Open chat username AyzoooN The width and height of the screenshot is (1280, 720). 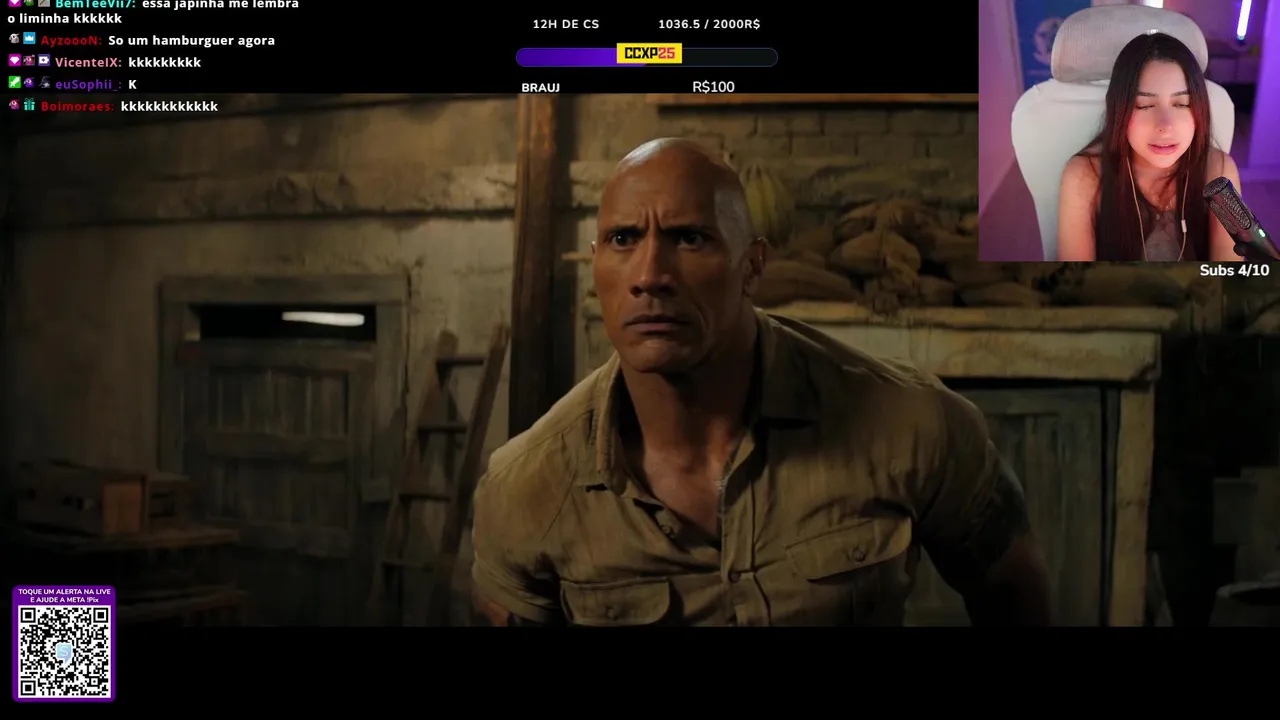71,40
